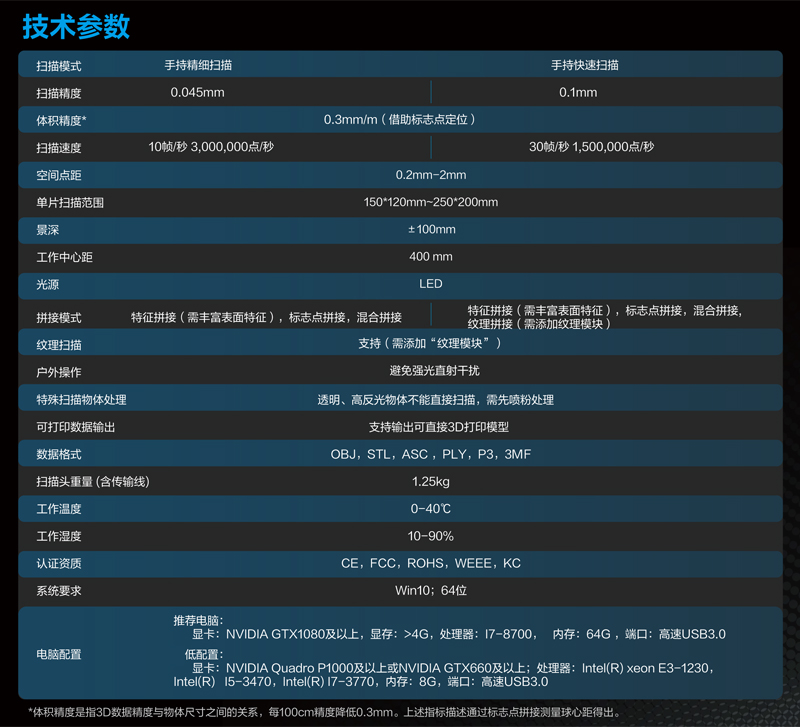The width and height of the screenshot is (800, 727).
Task: Click the 体积精度* row label
Action: click(x=62, y=120)
